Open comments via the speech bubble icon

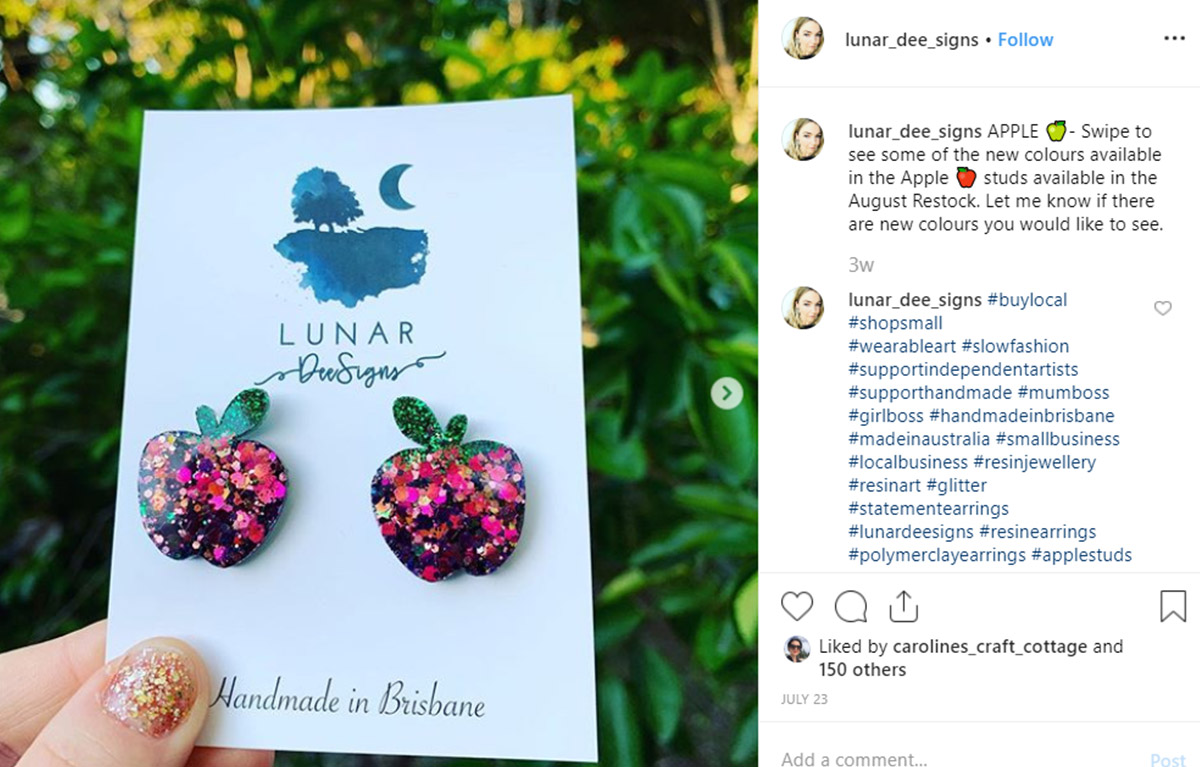851,606
